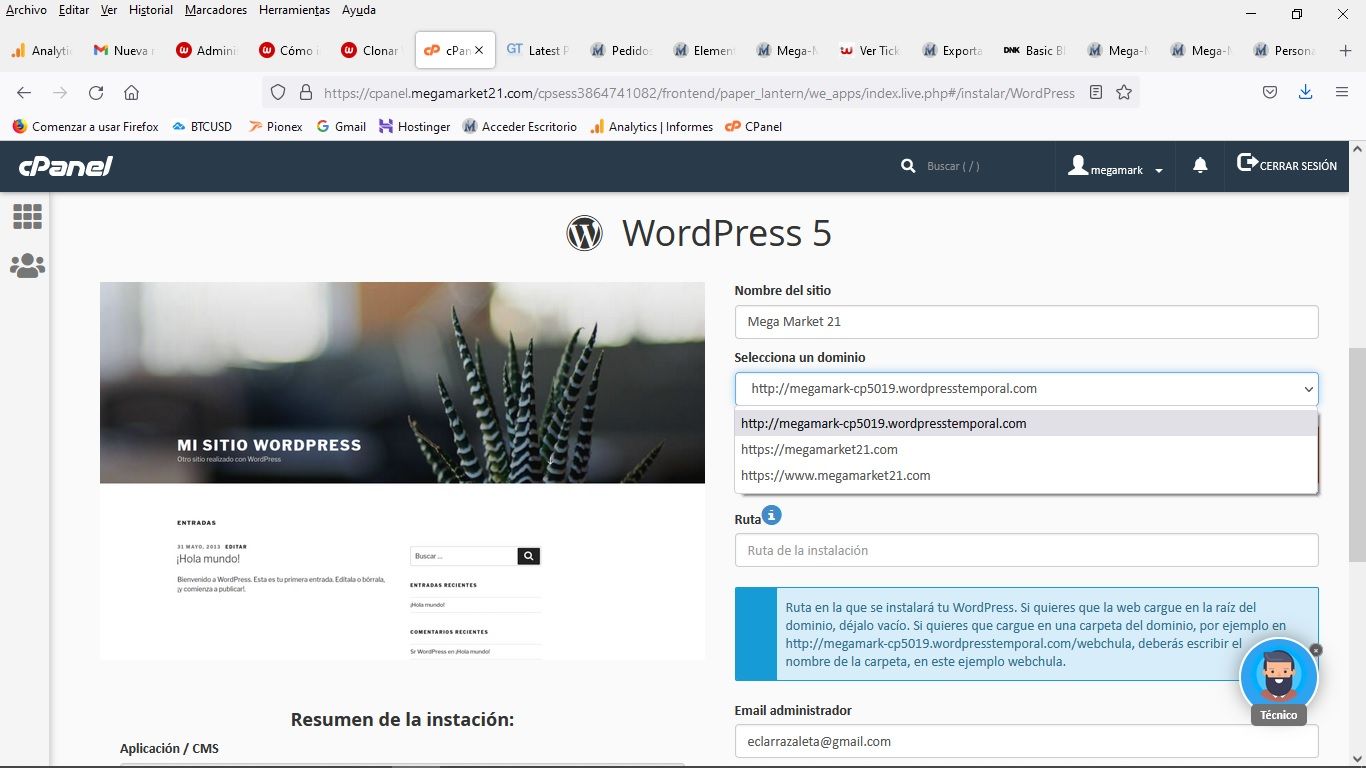This screenshot has height=768, width=1366.
Task: Switch to the Nueva Gmail tab
Action: (122, 50)
